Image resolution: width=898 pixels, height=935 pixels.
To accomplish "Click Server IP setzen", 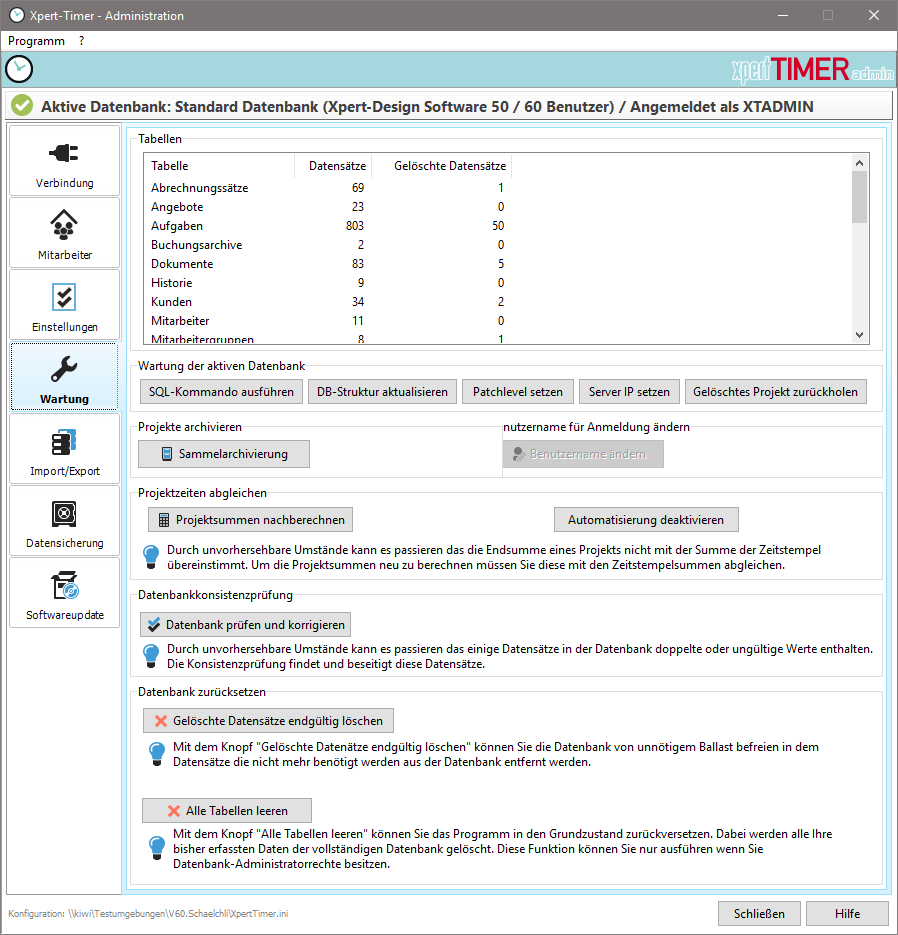I will pos(629,391).
